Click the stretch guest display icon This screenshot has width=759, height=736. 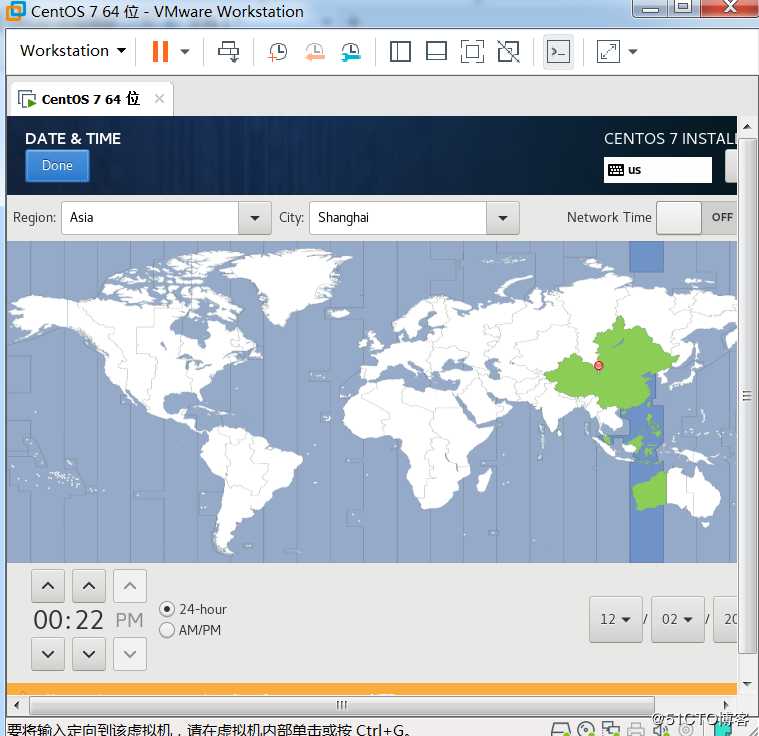pyautogui.click(x=608, y=51)
